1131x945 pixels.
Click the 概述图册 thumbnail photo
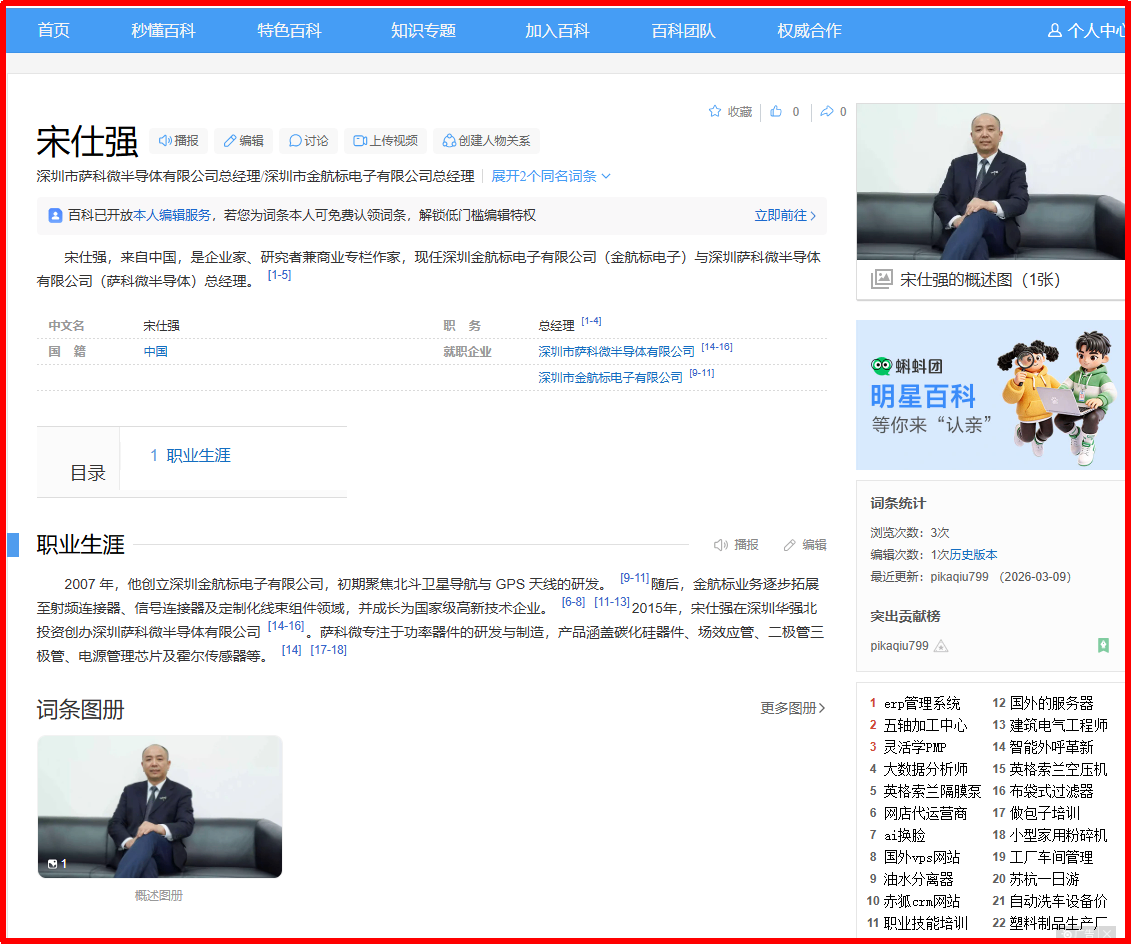[x=160, y=806]
